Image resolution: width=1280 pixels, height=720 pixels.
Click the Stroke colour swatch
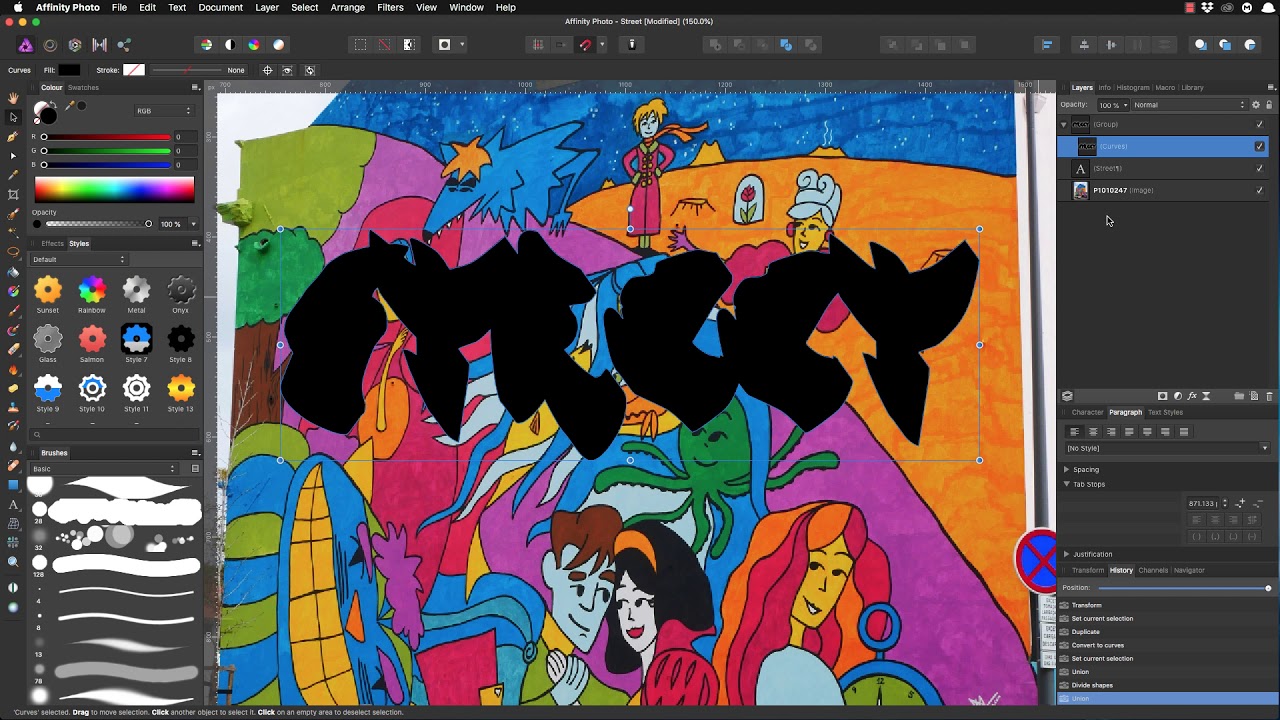[x=134, y=70]
